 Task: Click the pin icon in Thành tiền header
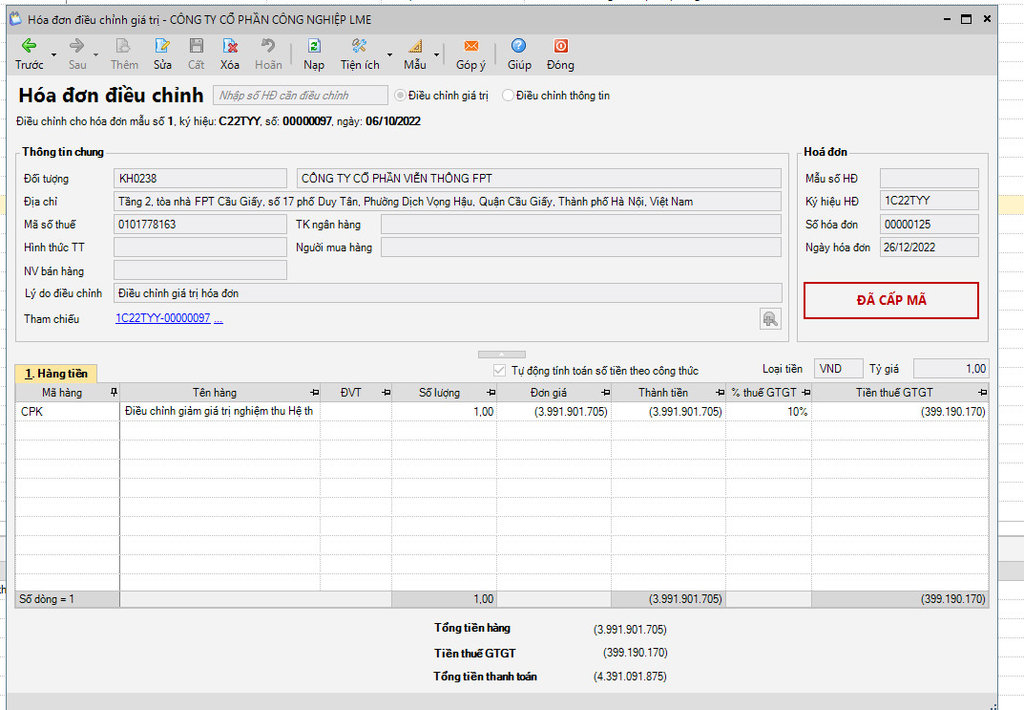tap(720, 393)
